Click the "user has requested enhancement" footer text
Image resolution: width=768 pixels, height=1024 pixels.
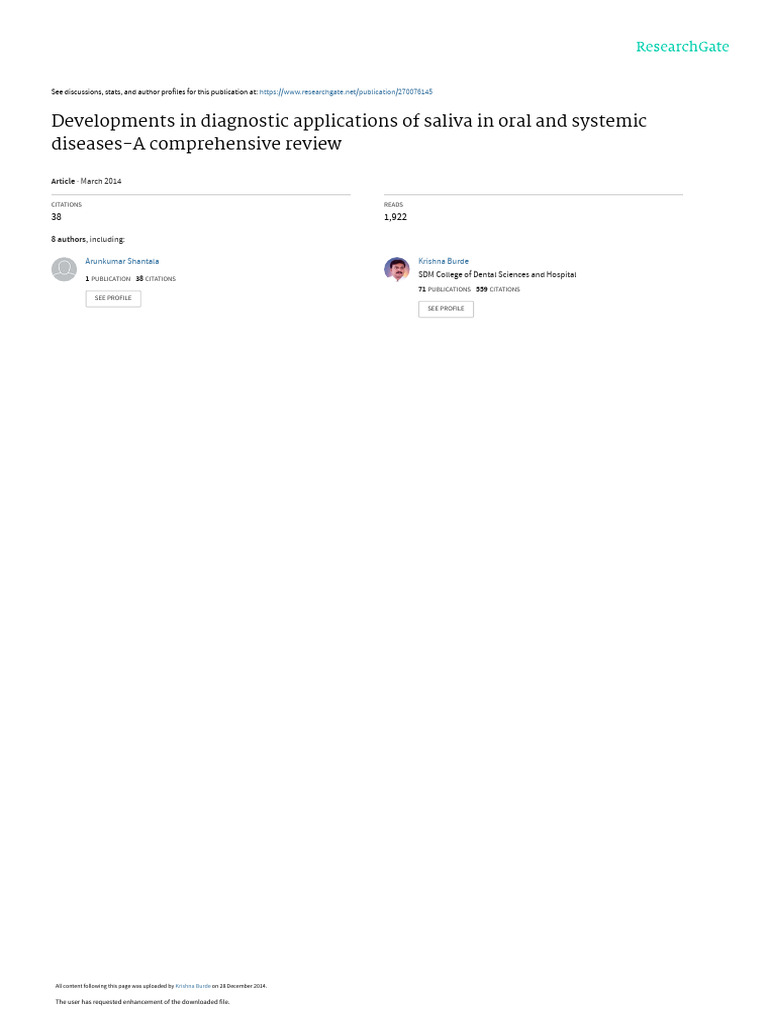point(142,1002)
